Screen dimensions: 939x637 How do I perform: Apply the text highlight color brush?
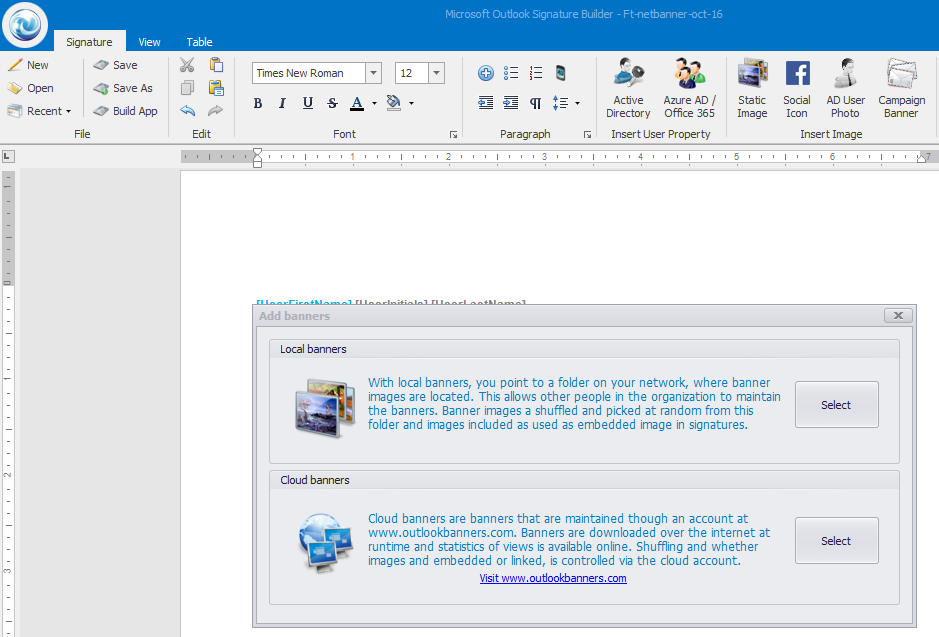[393, 103]
